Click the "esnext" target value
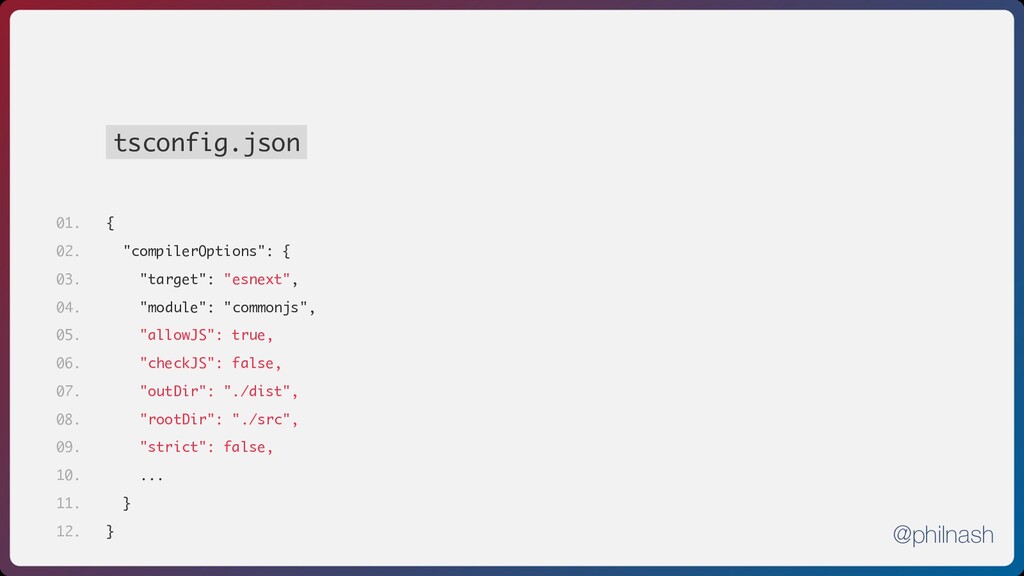 point(257,279)
